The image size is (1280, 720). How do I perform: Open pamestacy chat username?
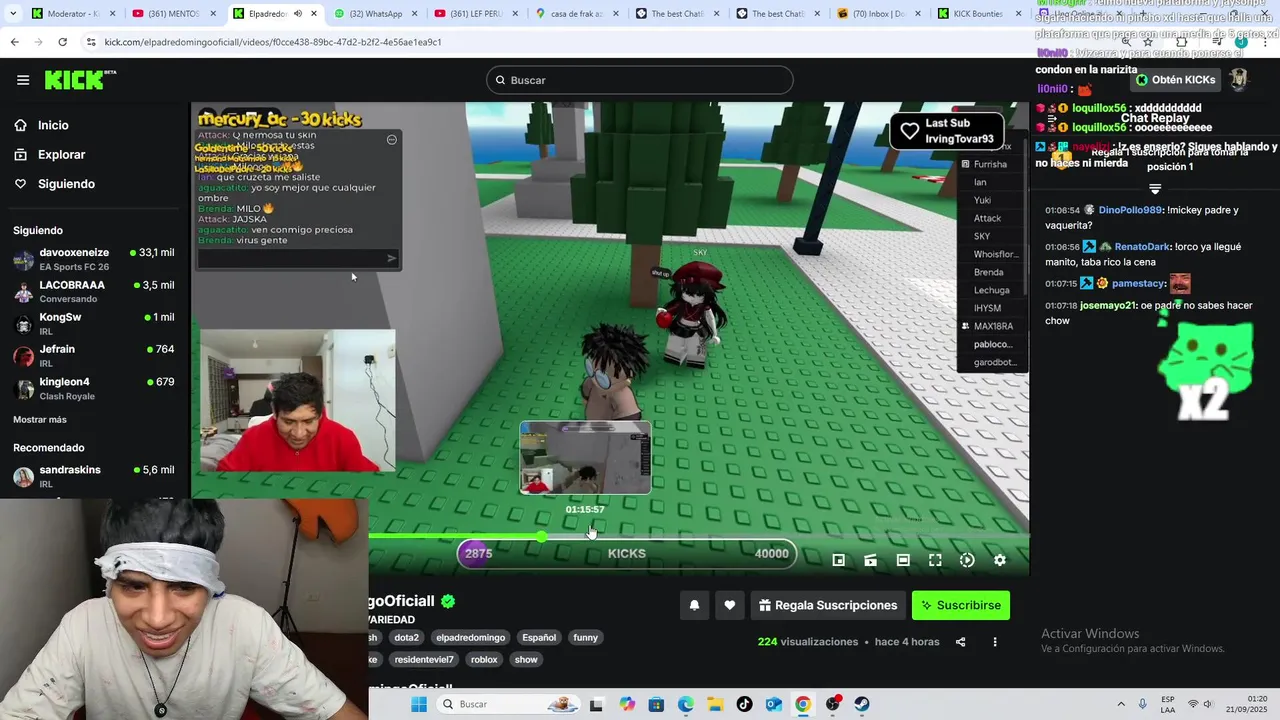point(1137,283)
